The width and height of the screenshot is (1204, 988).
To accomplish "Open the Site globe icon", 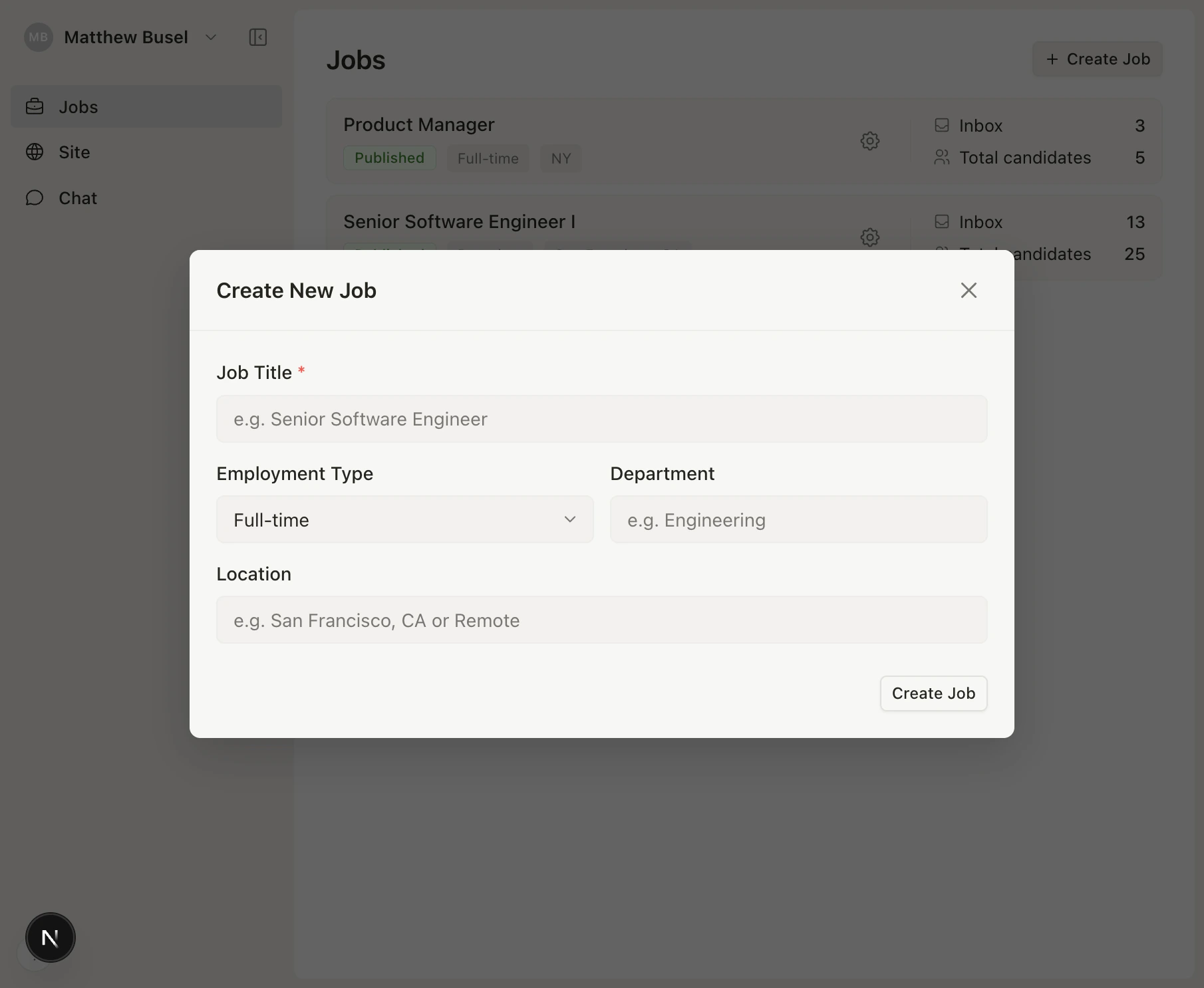I will pyautogui.click(x=35, y=152).
